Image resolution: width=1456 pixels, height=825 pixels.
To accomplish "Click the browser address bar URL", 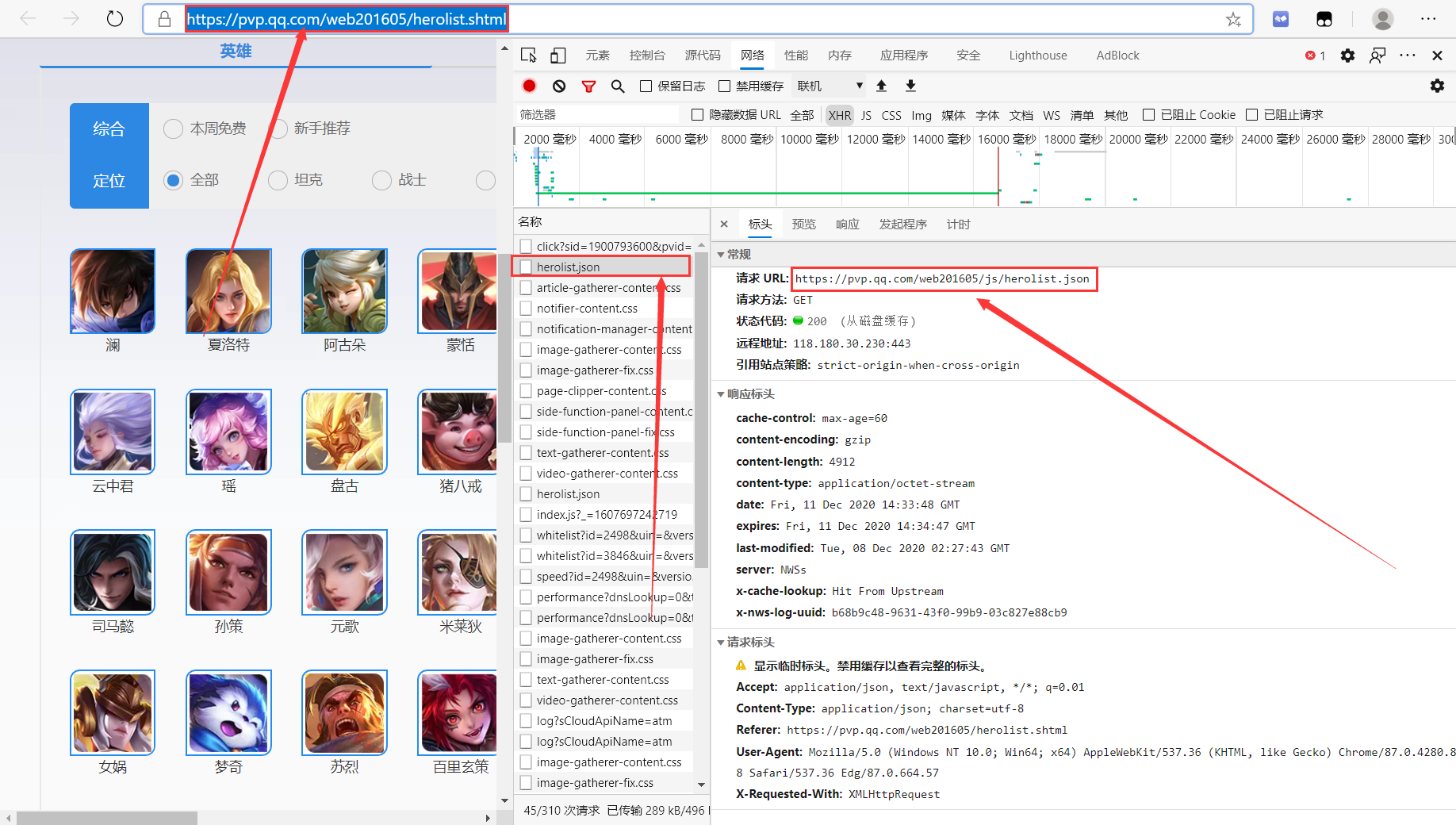I will click(347, 19).
